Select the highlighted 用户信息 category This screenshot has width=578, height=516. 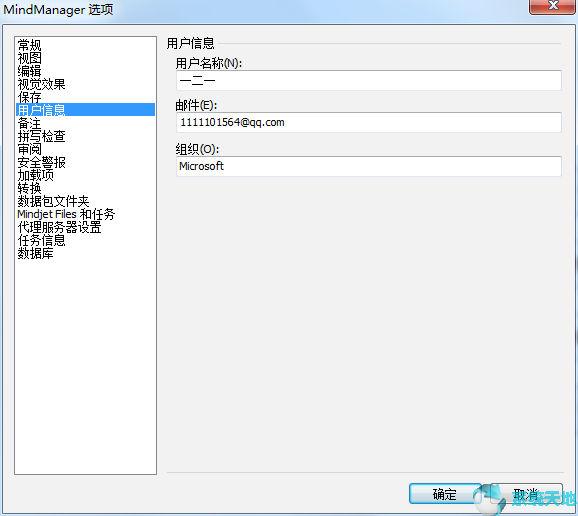[85, 110]
